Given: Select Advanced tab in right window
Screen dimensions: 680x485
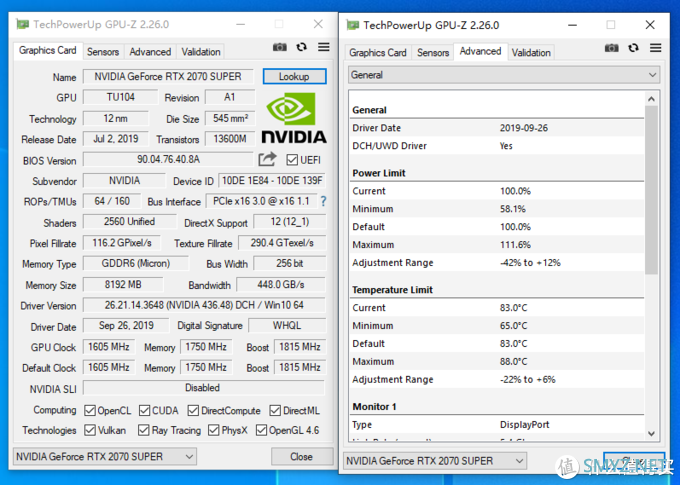Looking at the screenshot, I should (481, 51).
